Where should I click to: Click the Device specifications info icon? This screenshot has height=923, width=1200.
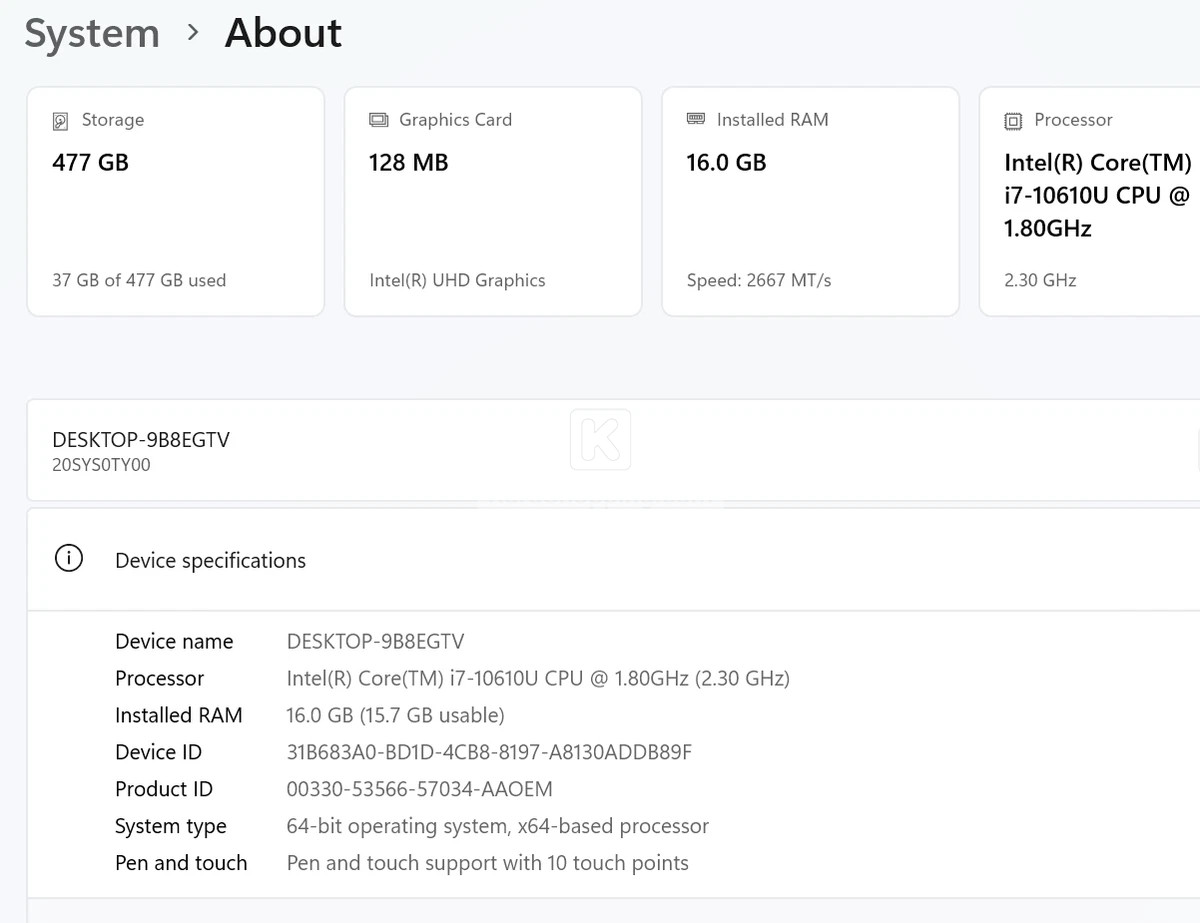click(x=69, y=559)
